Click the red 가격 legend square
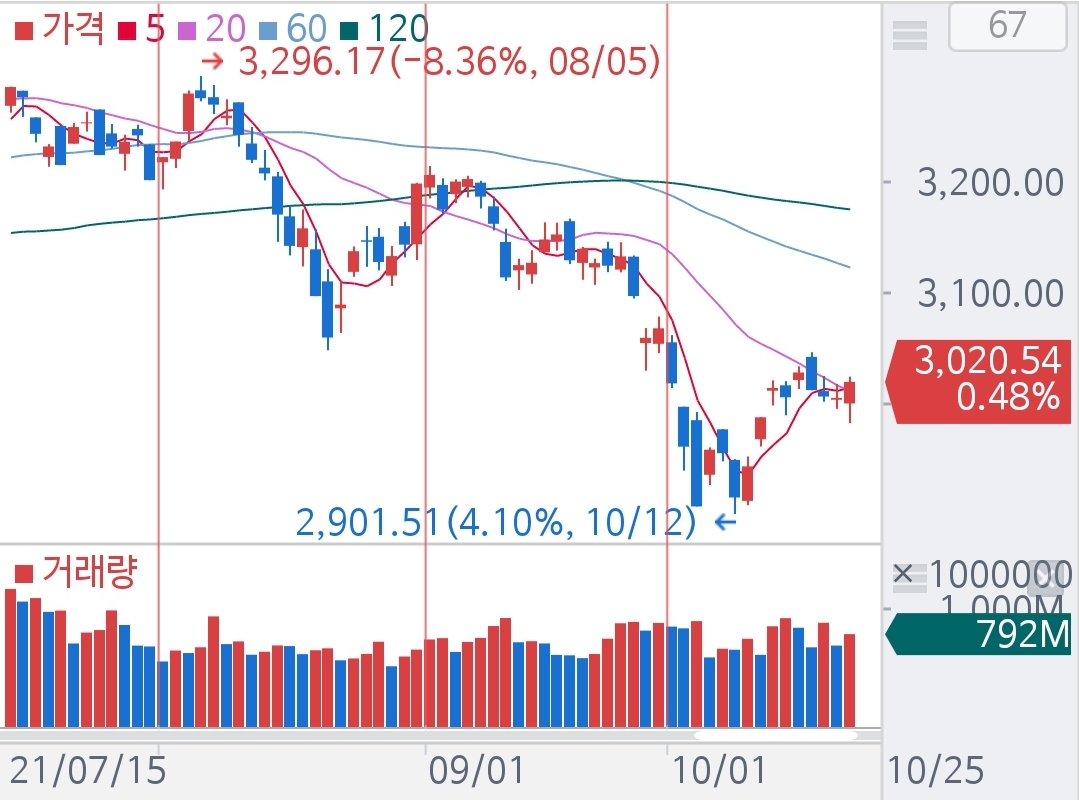Viewport: 1079px width, 800px height. click(24, 31)
